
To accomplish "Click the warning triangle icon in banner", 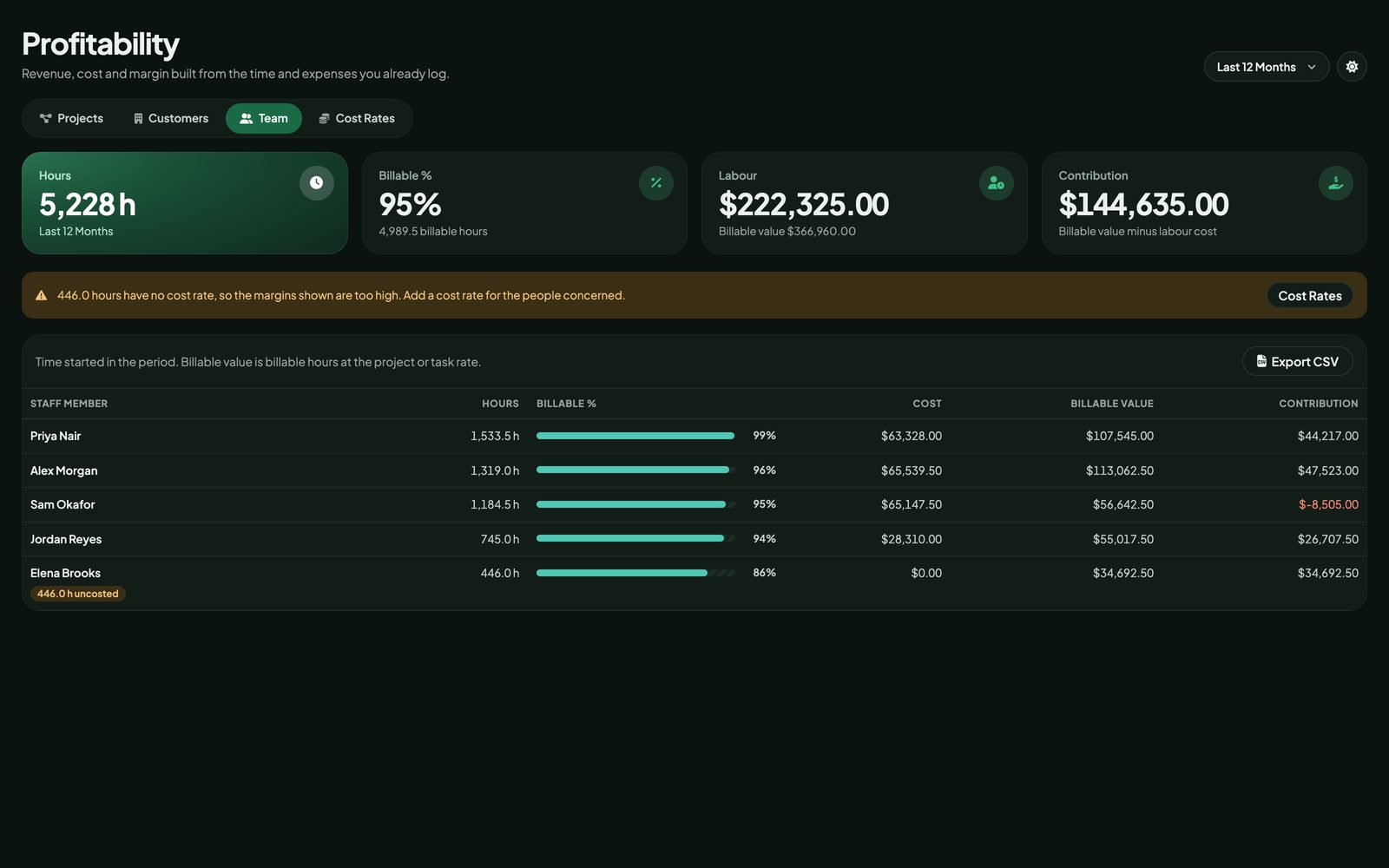I will click(41, 296).
